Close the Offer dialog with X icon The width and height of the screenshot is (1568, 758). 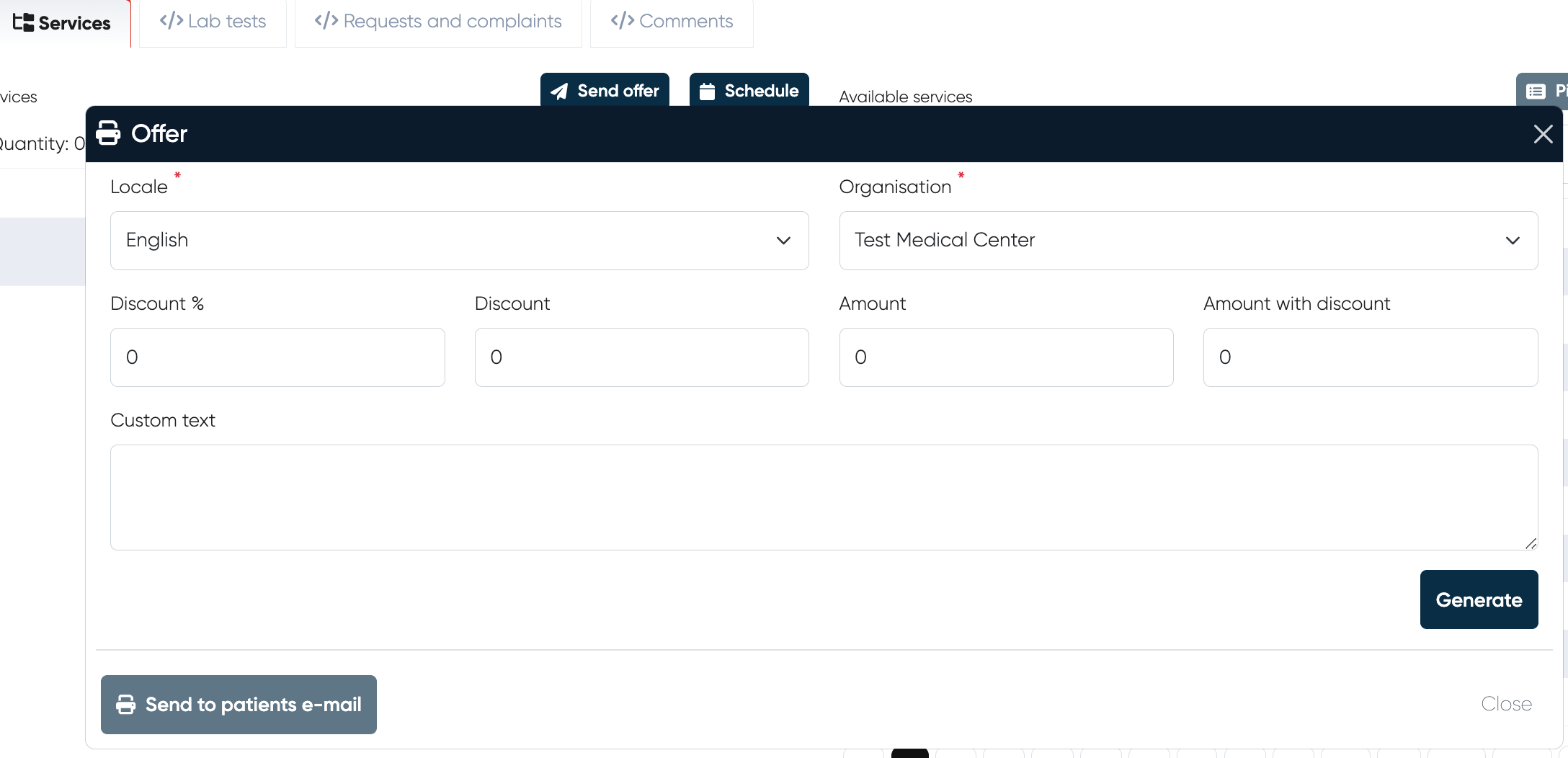pyautogui.click(x=1543, y=134)
